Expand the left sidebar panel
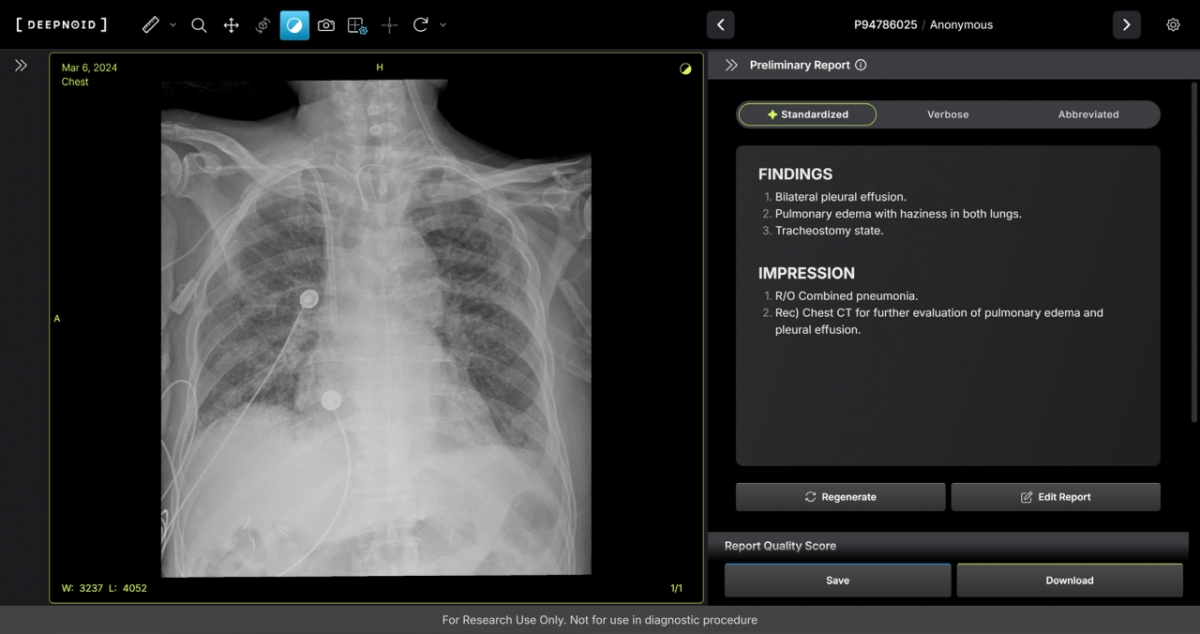This screenshot has height=634, width=1200. (x=21, y=65)
